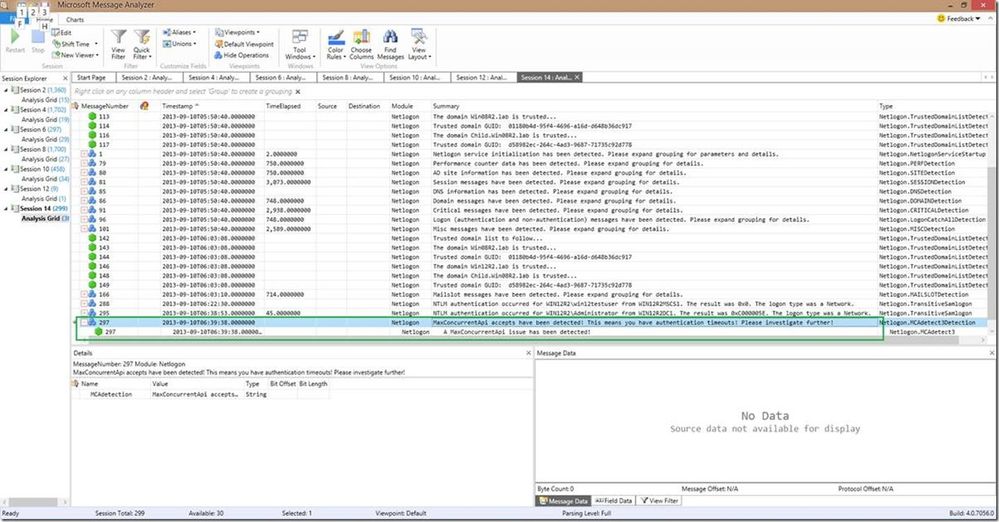Open the Quick Filter tool
Viewport: 999px width, 522px height.
click(x=141, y=44)
